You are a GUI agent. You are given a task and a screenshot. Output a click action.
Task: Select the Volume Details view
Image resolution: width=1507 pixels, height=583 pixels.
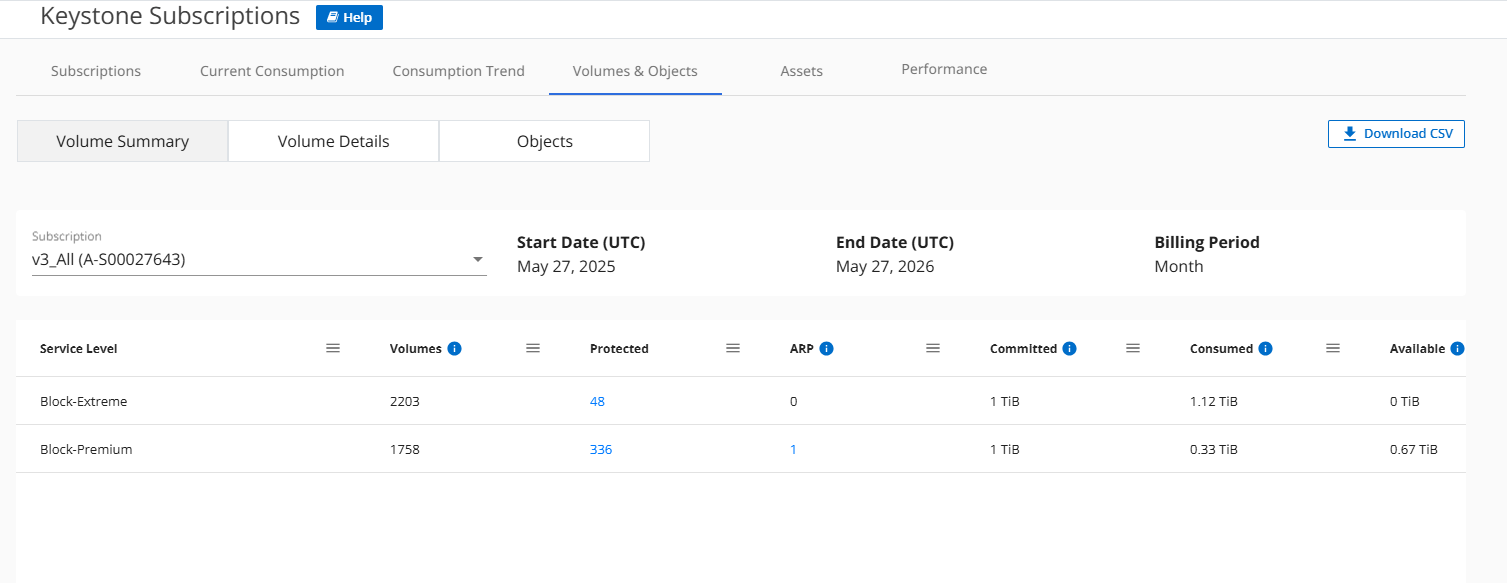333,141
